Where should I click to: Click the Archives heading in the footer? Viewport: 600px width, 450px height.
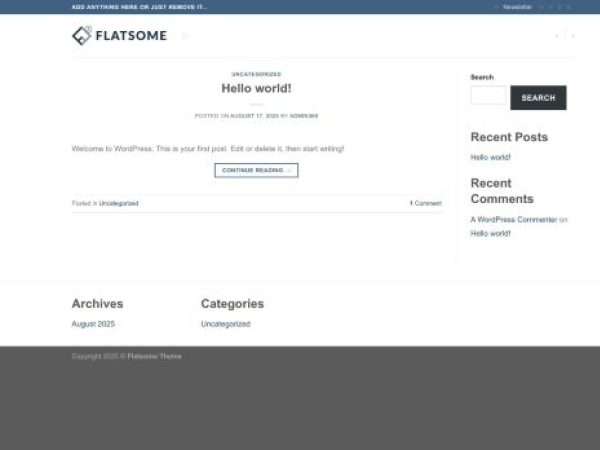(97, 303)
